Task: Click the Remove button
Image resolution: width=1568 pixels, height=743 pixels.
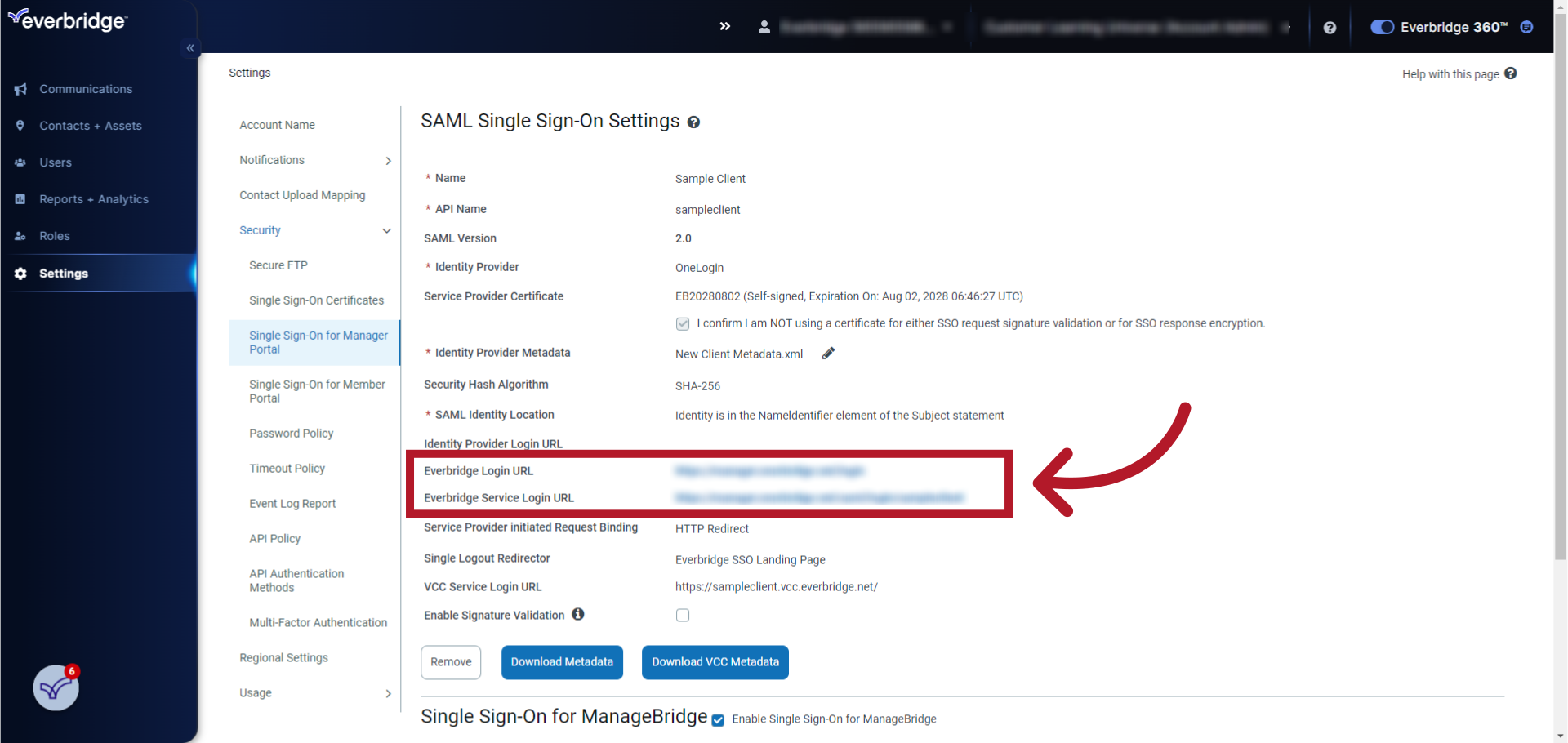Action: click(x=450, y=662)
